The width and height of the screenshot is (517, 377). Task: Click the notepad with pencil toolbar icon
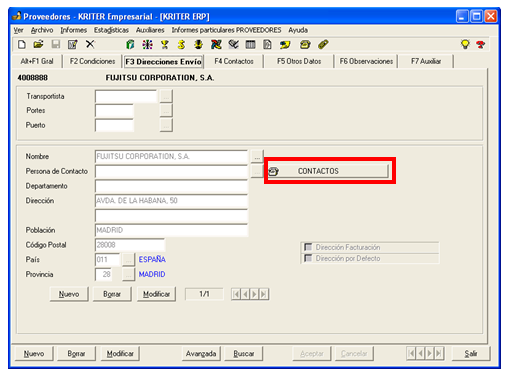coord(73,44)
